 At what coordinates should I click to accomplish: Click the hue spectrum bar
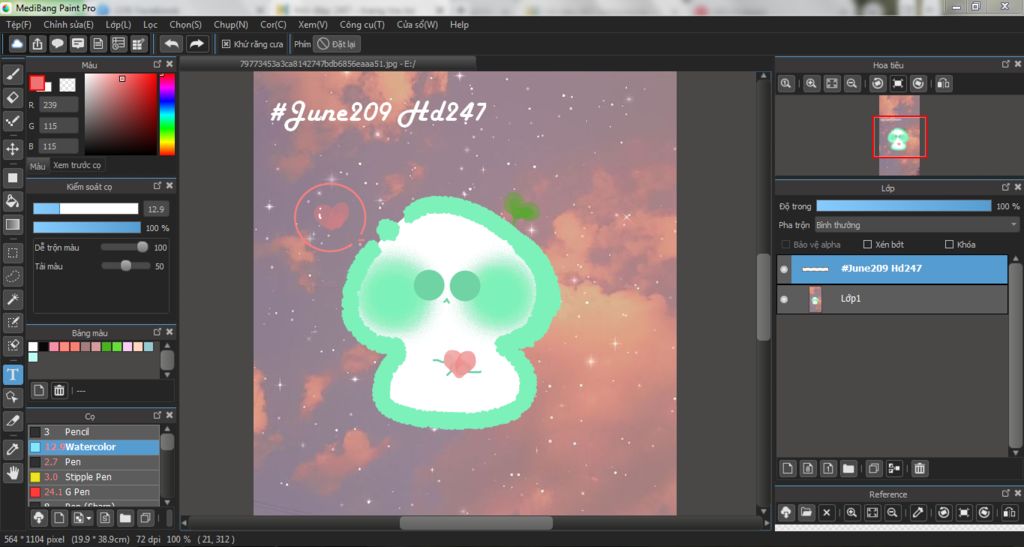[167, 114]
